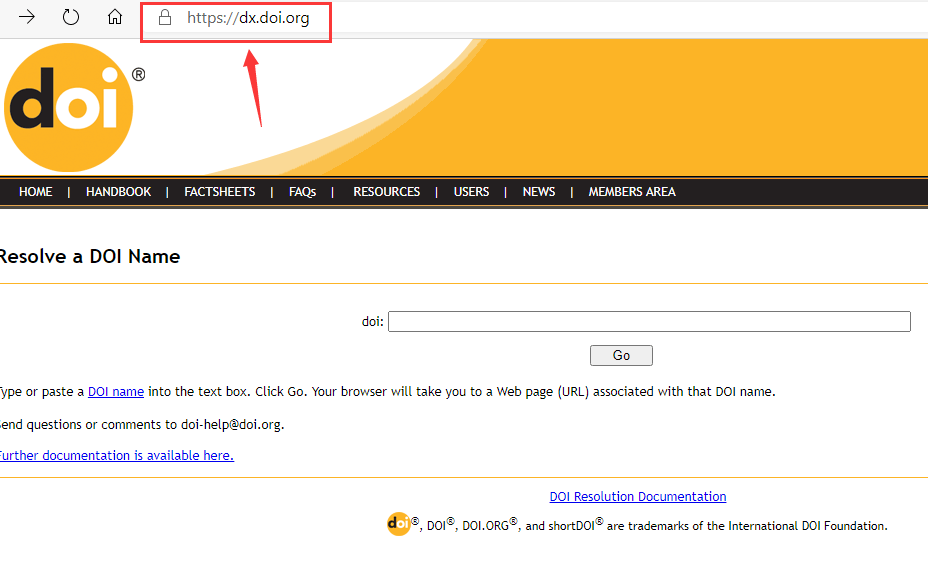
Task: Click the doi text input box
Action: 649,322
